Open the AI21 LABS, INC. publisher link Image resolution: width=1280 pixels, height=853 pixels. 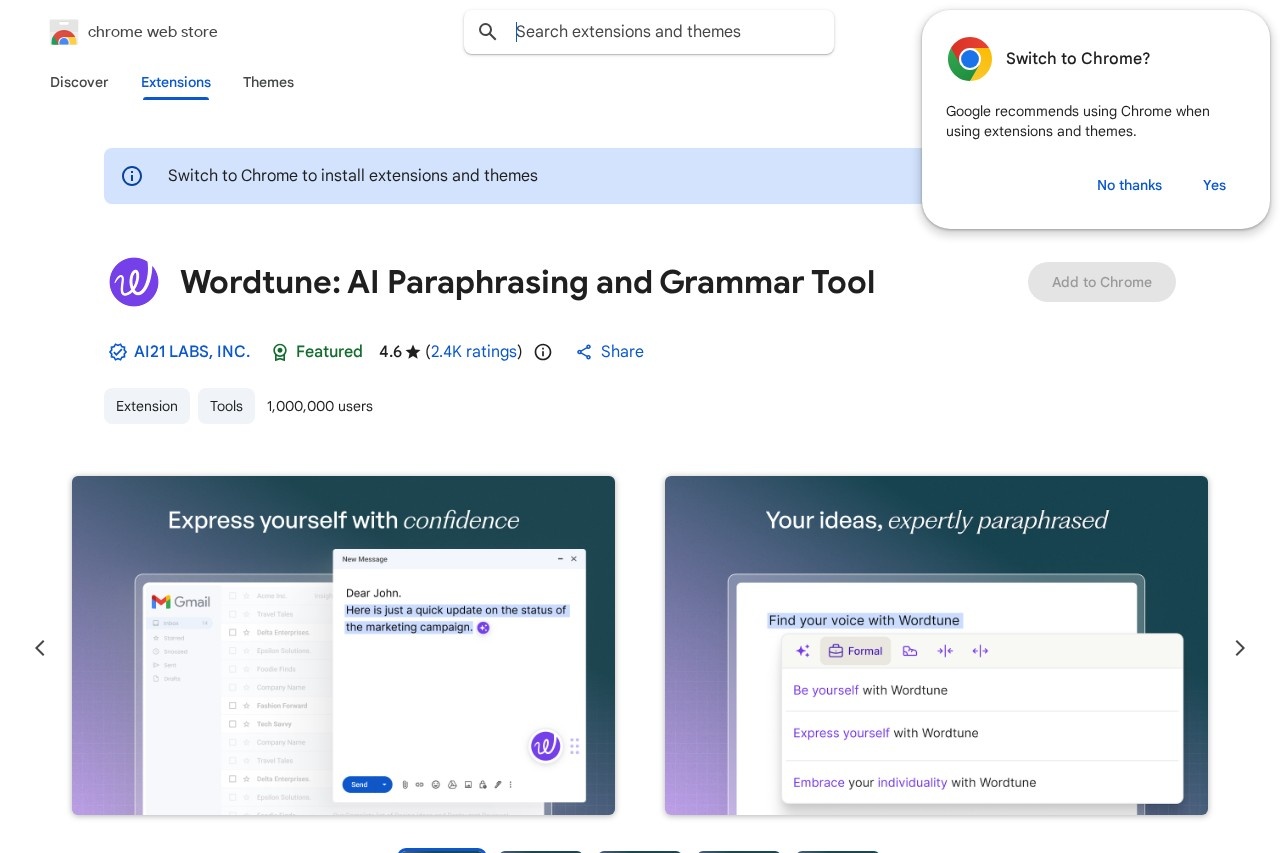coord(192,352)
